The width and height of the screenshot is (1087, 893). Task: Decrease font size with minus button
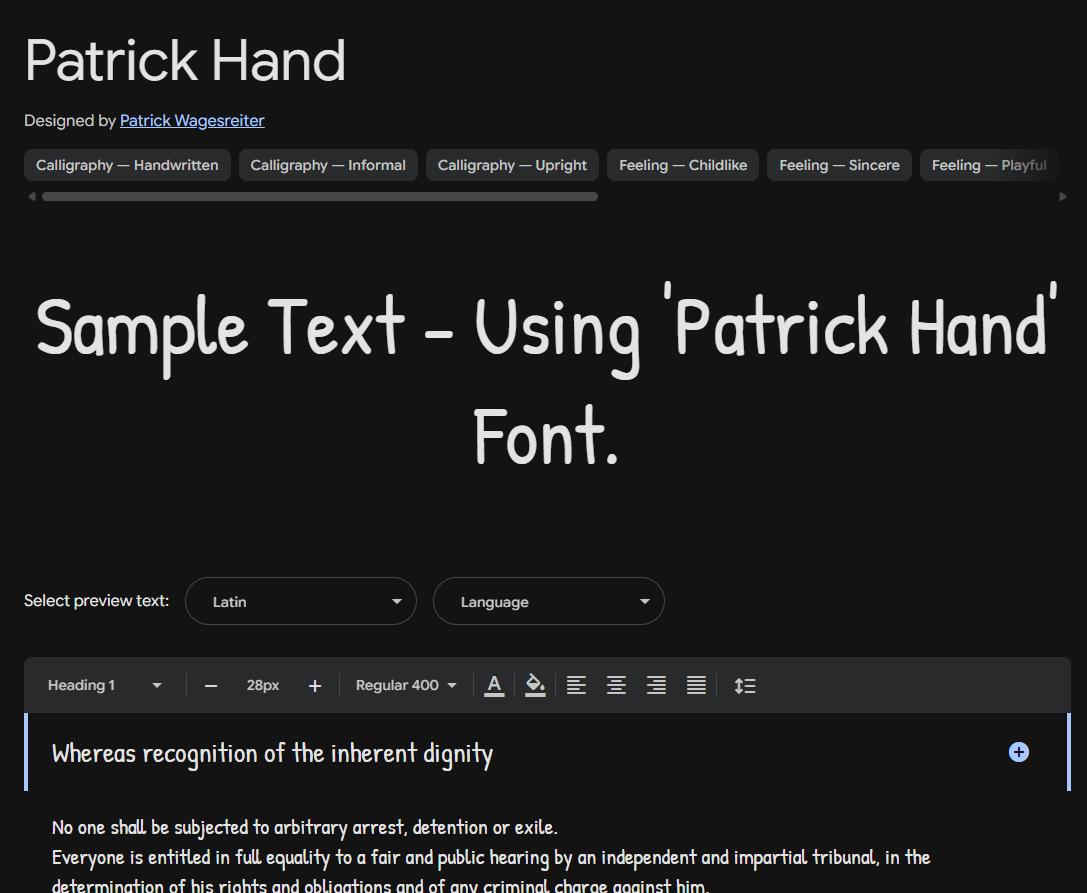pyautogui.click(x=211, y=686)
